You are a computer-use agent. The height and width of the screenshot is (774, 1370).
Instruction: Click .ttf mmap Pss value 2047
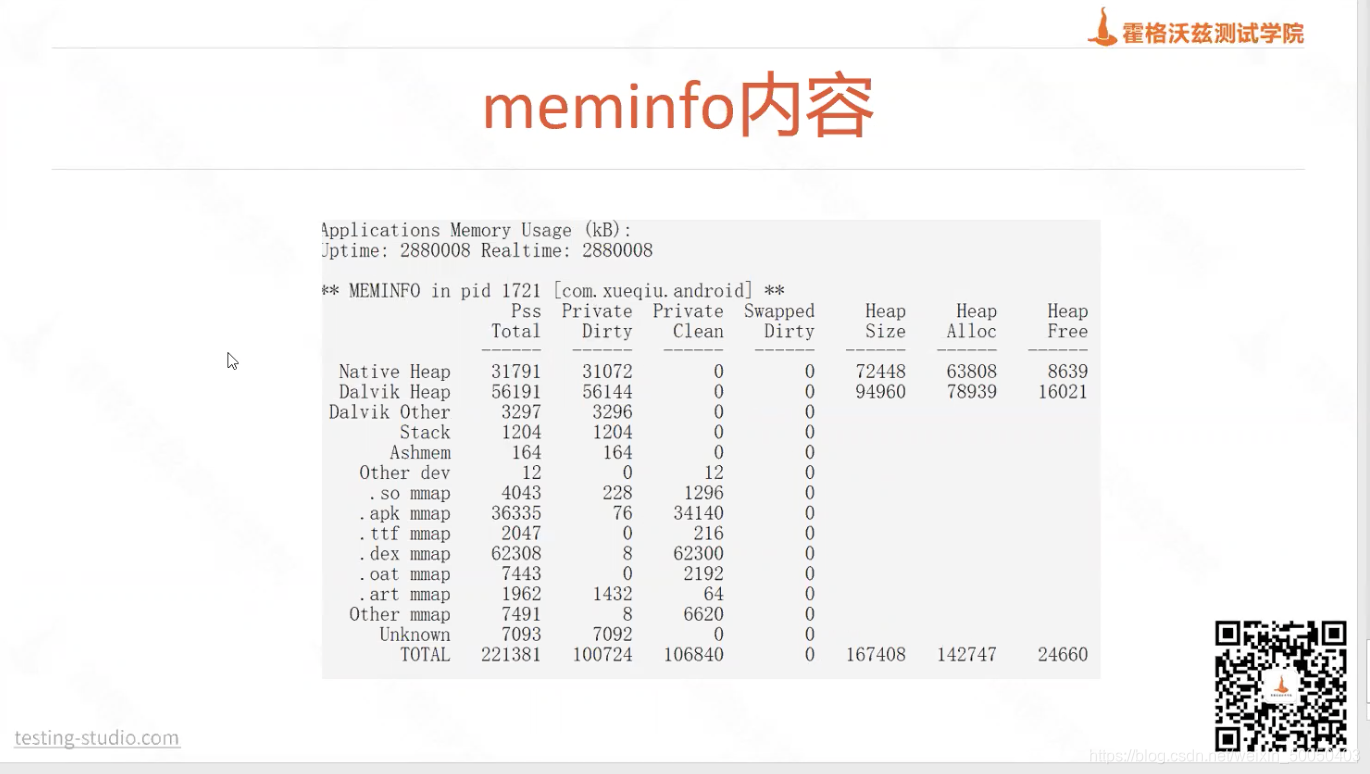point(521,533)
